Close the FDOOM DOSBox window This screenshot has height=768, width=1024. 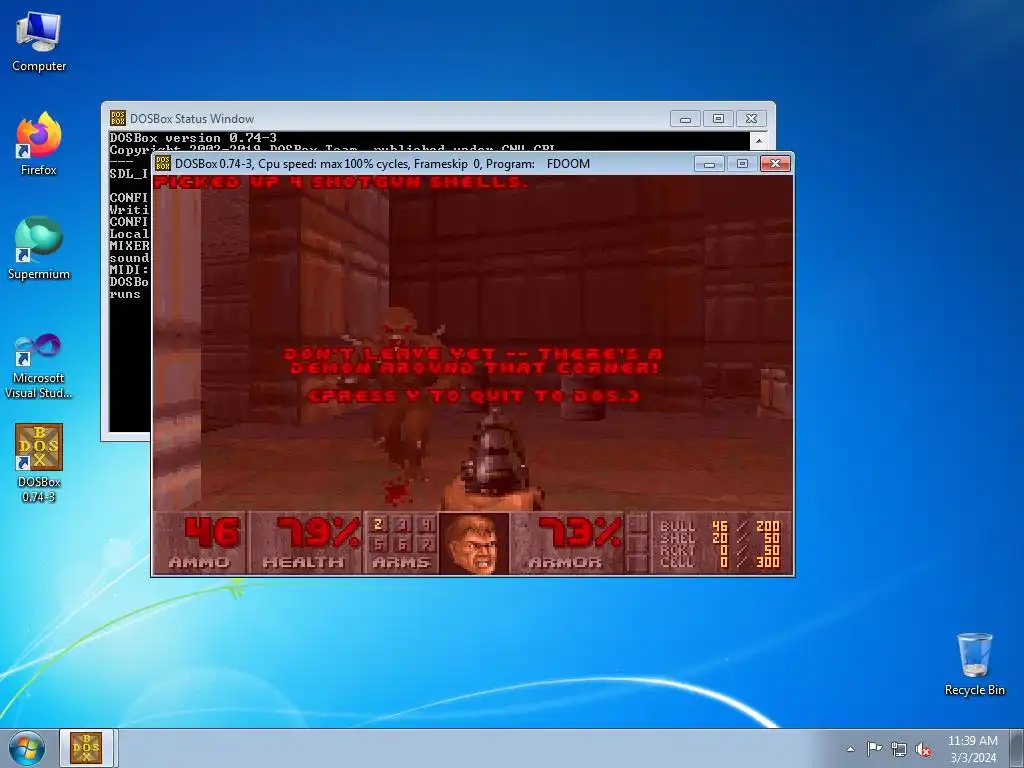click(x=775, y=164)
